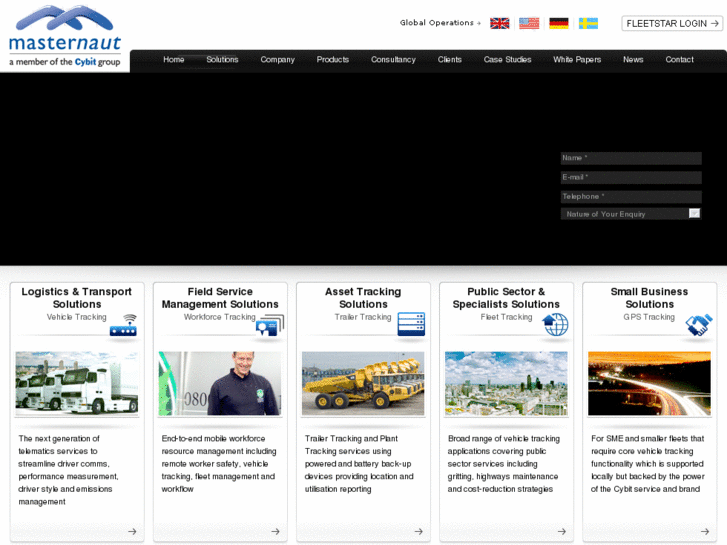Click the Fleet Tracking subtitle
The width and height of the screenshot is (727, 545).
[506, 317]
